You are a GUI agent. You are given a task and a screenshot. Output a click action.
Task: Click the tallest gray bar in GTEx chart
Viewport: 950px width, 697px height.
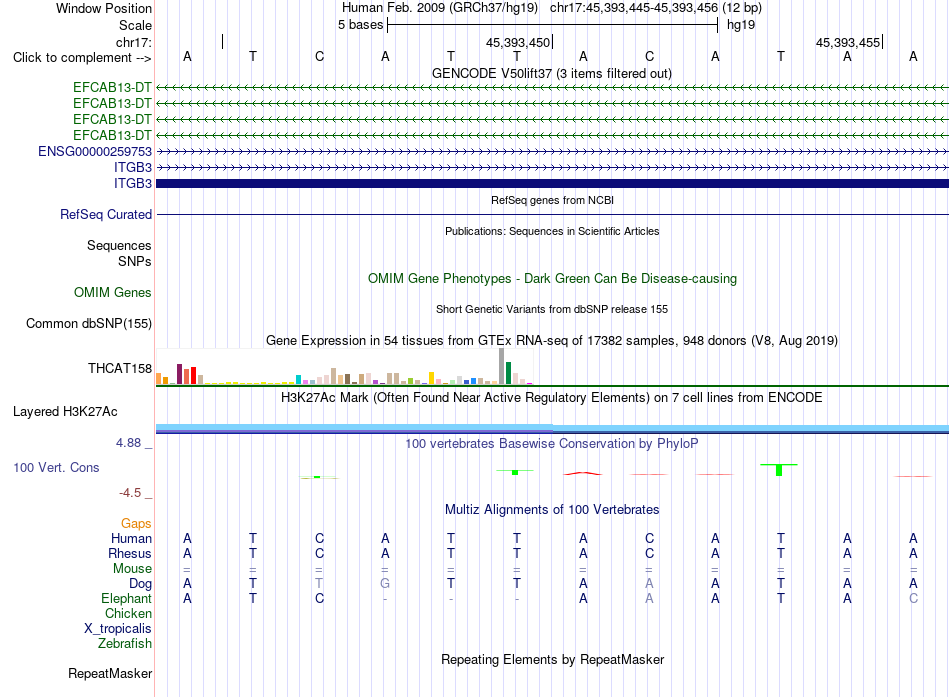(x=501, y=366)
